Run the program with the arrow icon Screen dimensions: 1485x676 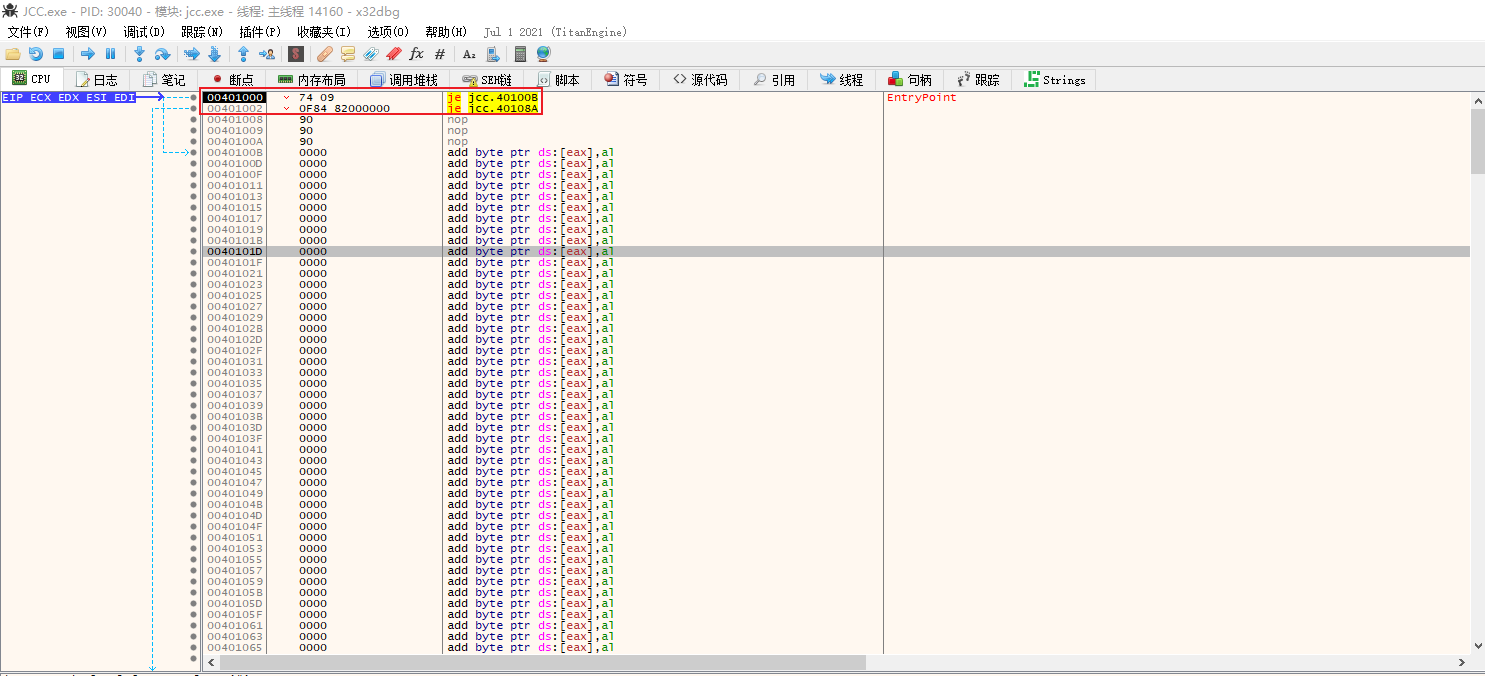88,54
